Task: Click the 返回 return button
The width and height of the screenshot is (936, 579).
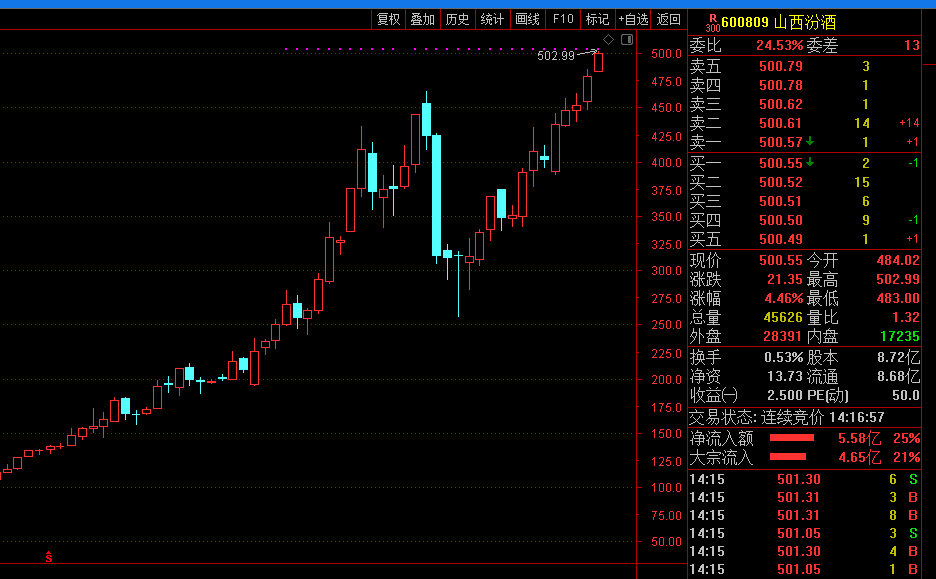Action: pyautogui.click(x=669, y=19)
